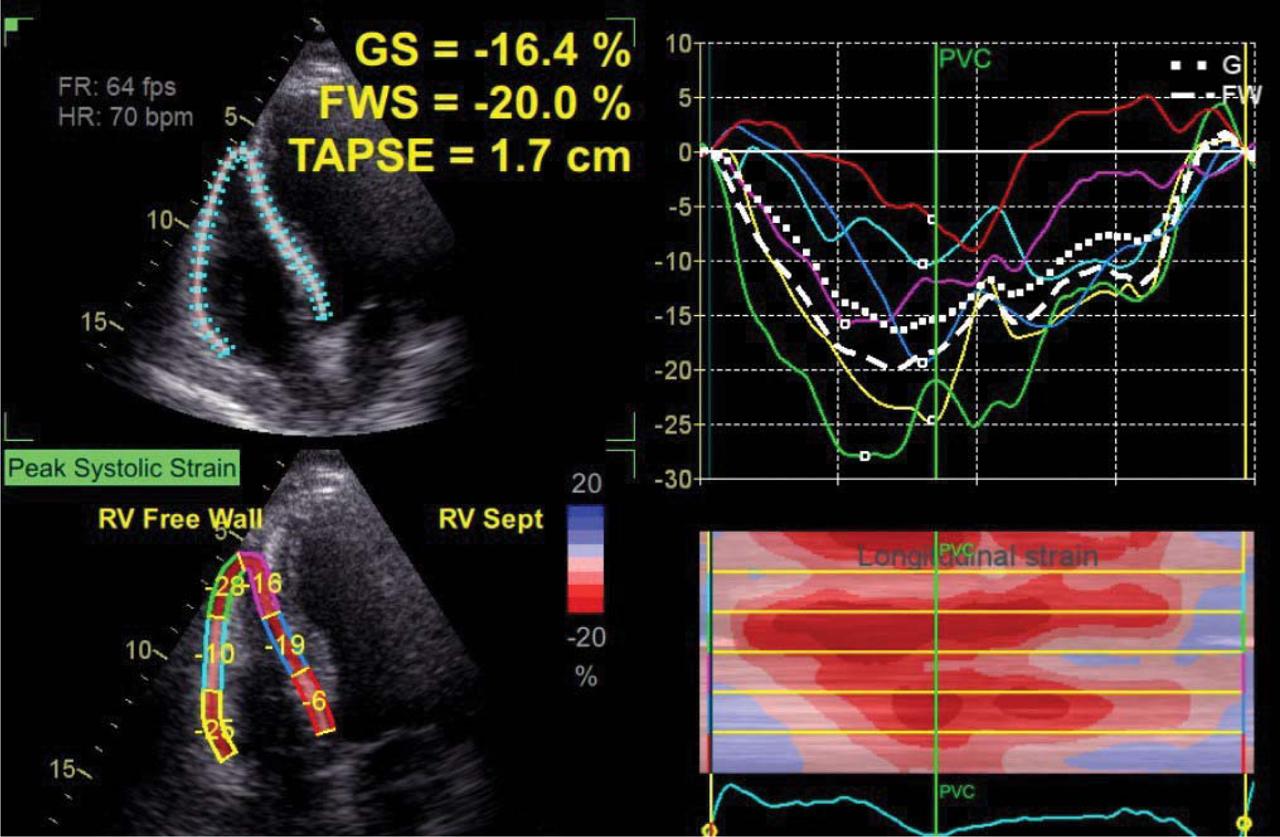
Task: Click peak marker on the green curve
Action: [865, 456]
